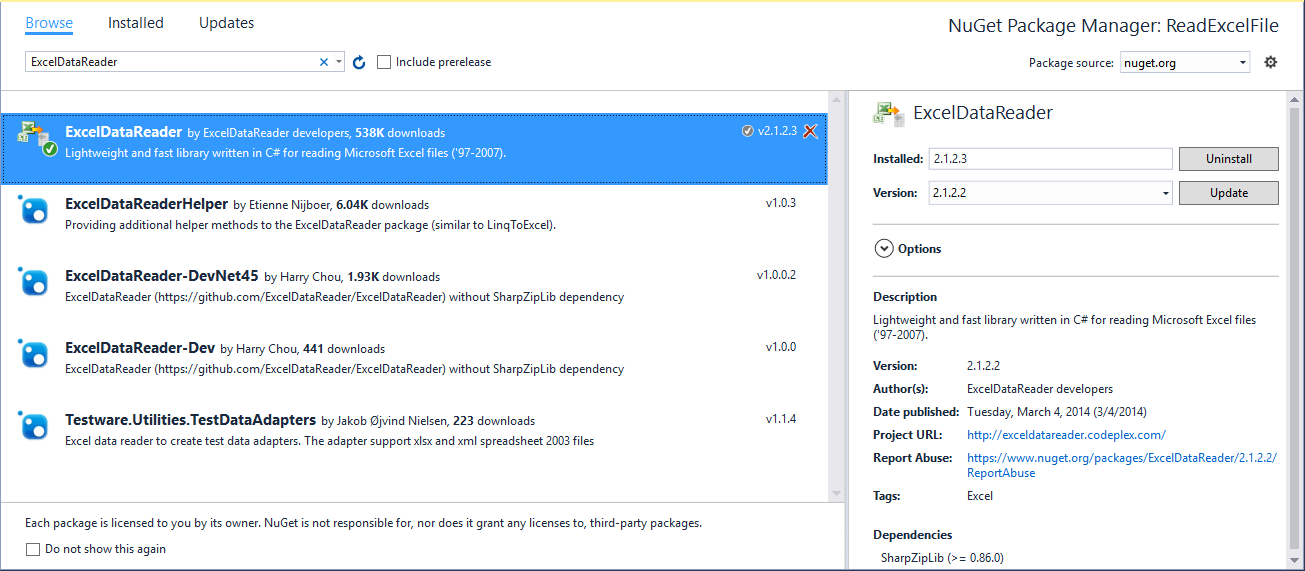Switch to the Browse tab
This screenshot has width=1305, height=571.
coord(49,23)
